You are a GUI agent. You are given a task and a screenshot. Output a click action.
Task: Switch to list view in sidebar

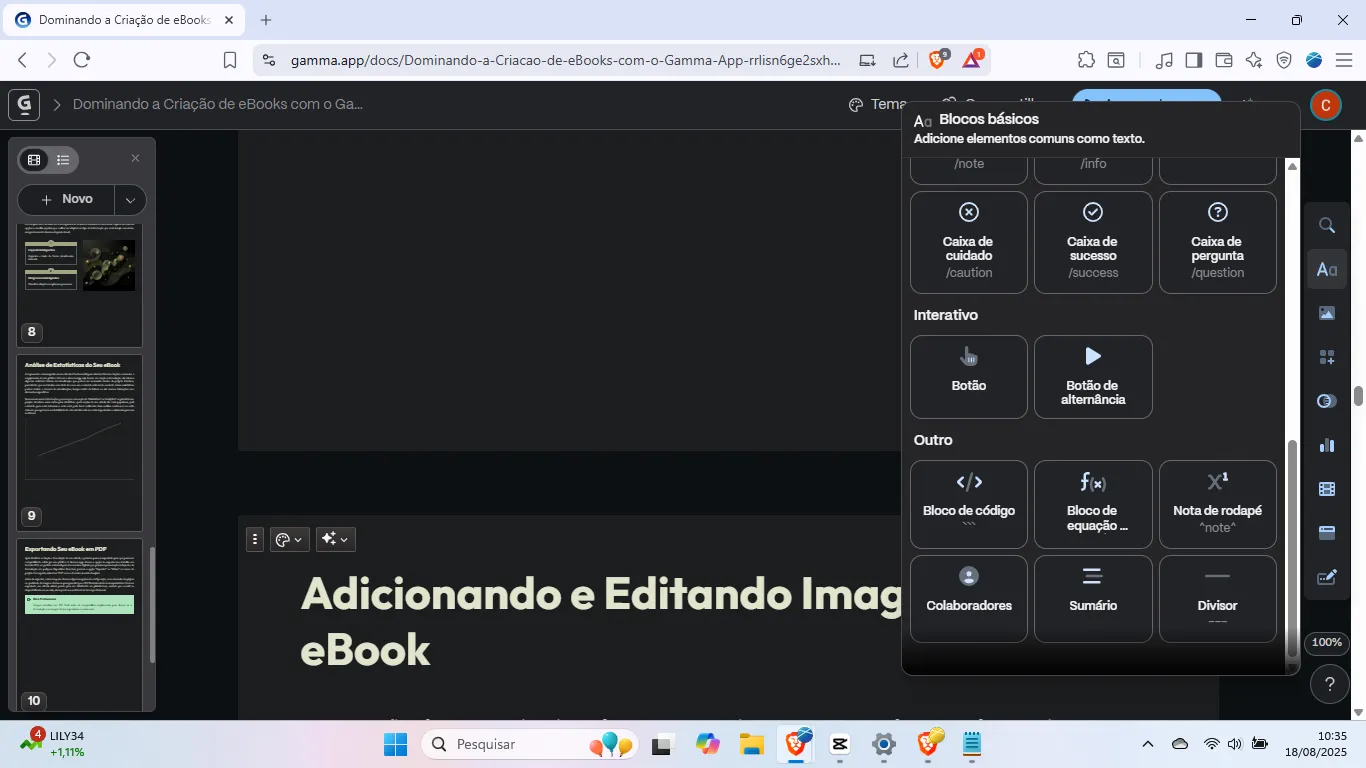coord(63,160)
